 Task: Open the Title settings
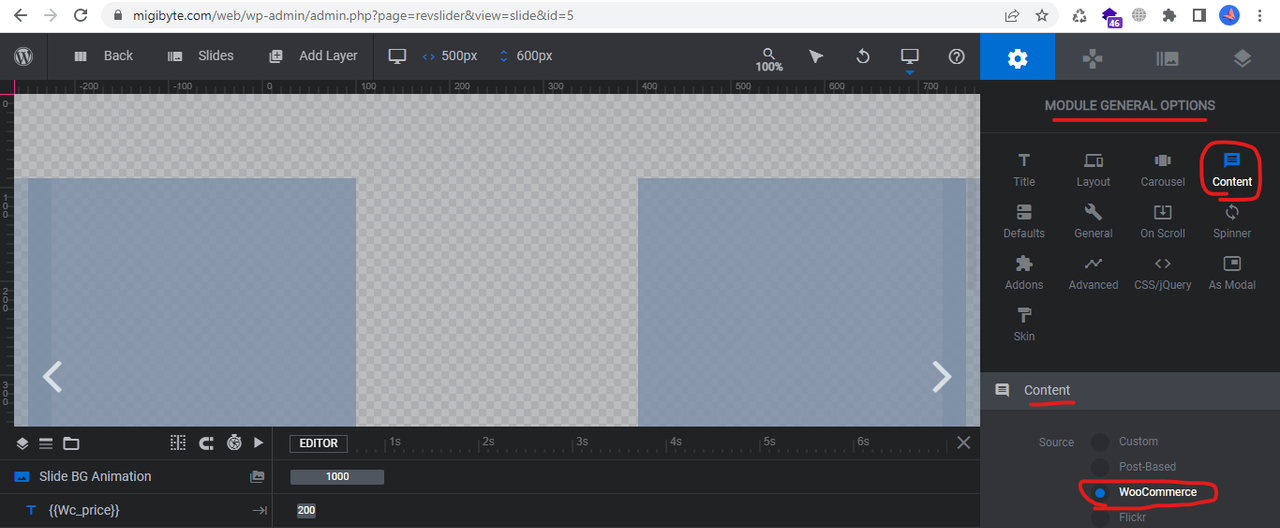[1024, 170]
